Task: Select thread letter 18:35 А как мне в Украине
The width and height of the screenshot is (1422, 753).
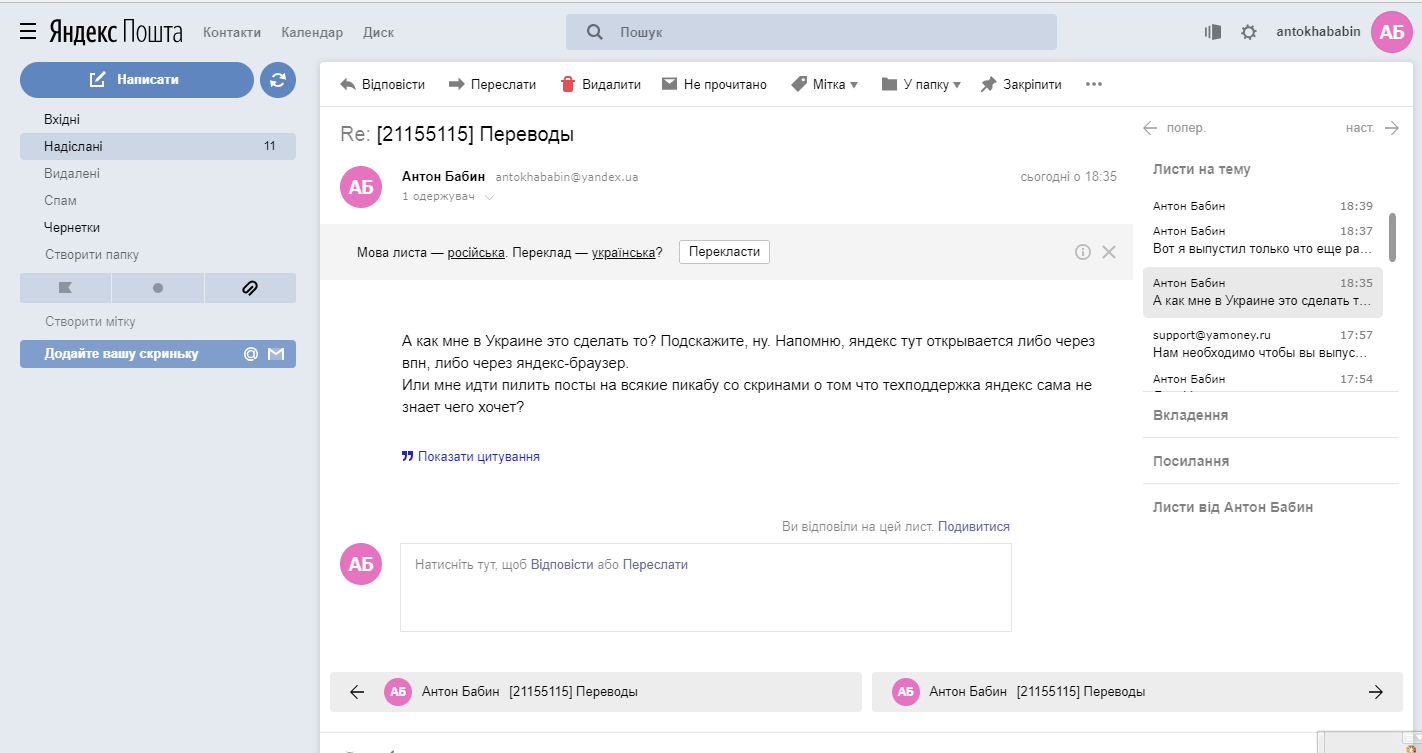Action: (1263, 292)
